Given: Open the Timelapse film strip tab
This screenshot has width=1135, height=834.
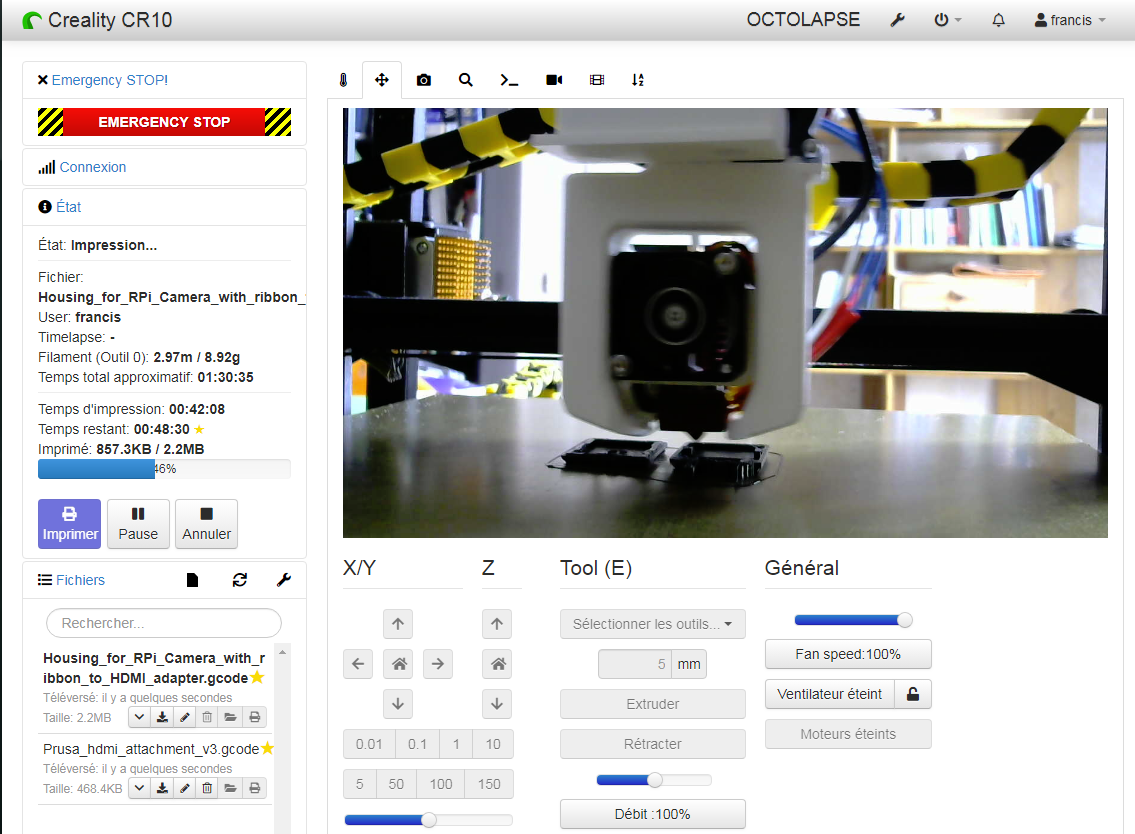Looking at the screenshot, I should coord(596,80).
